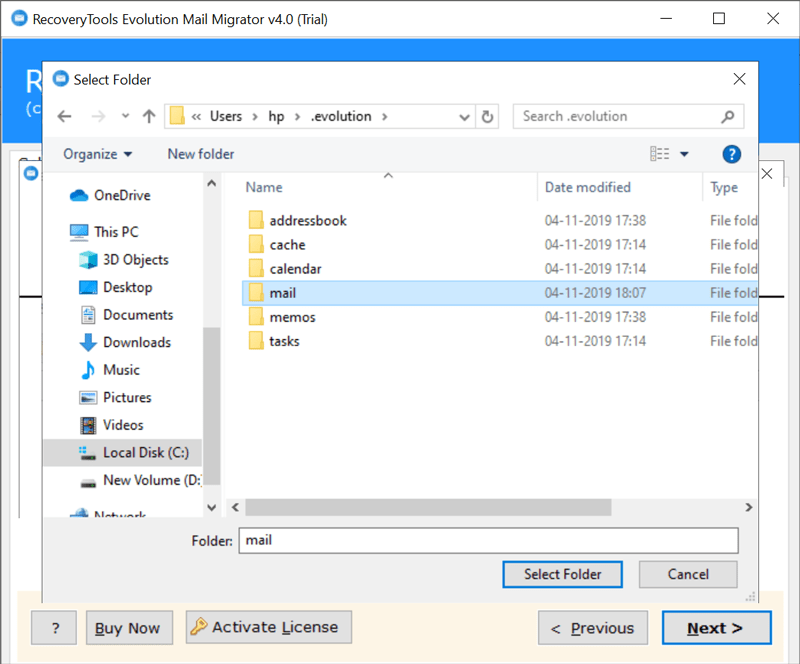Cancel the folder selection
This screenshot has height=664, width=800.
pos(688,574)
